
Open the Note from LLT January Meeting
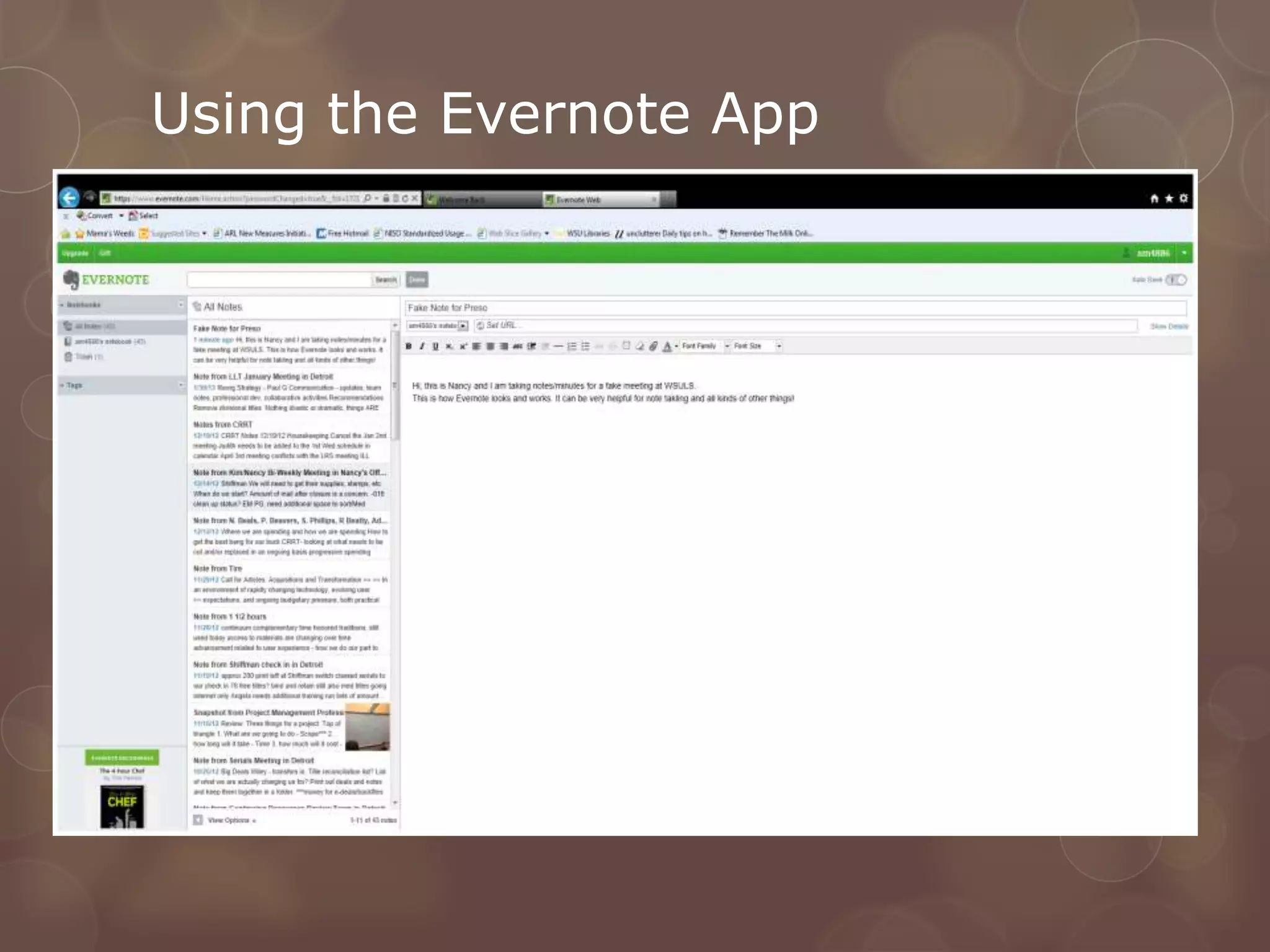[289, 392]
